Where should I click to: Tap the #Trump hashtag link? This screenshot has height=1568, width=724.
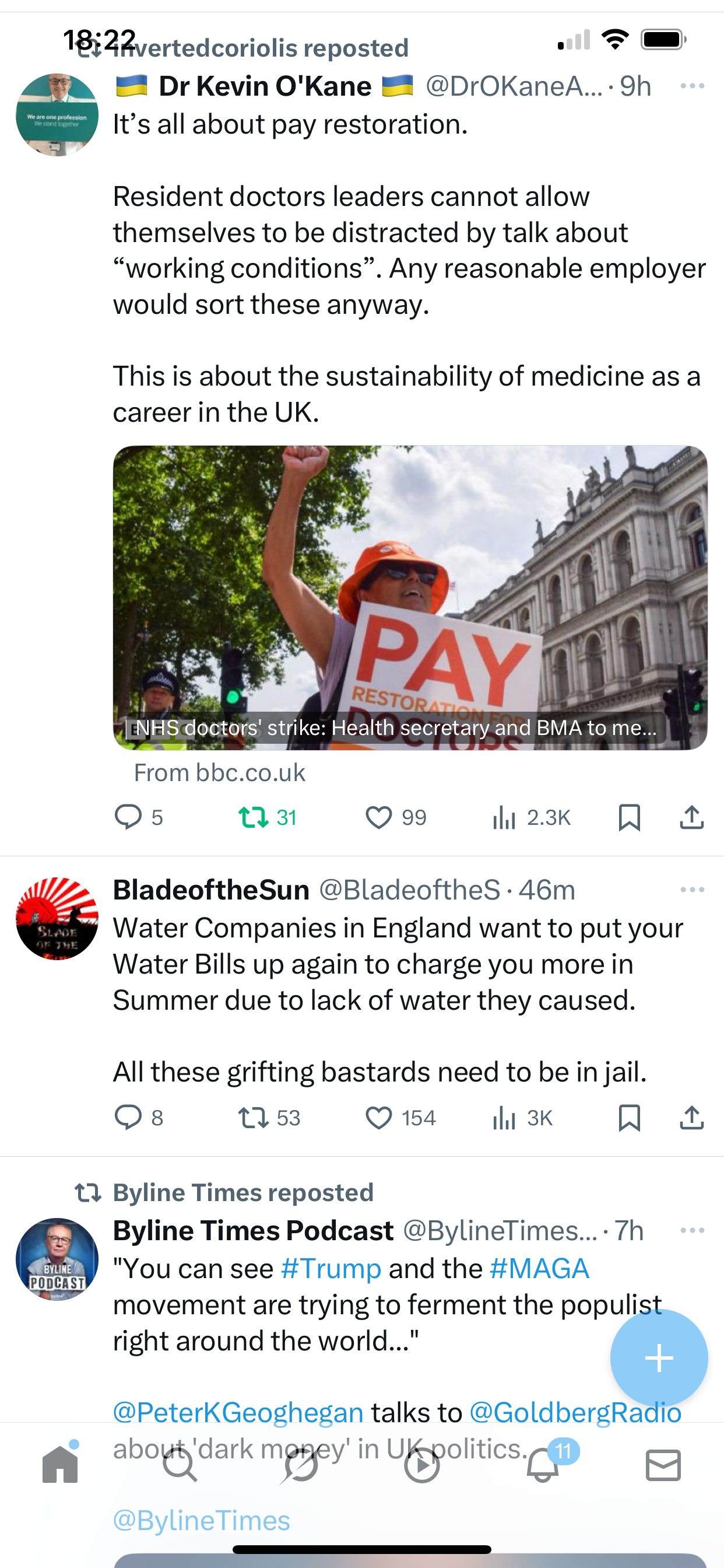click(331, 1269)
